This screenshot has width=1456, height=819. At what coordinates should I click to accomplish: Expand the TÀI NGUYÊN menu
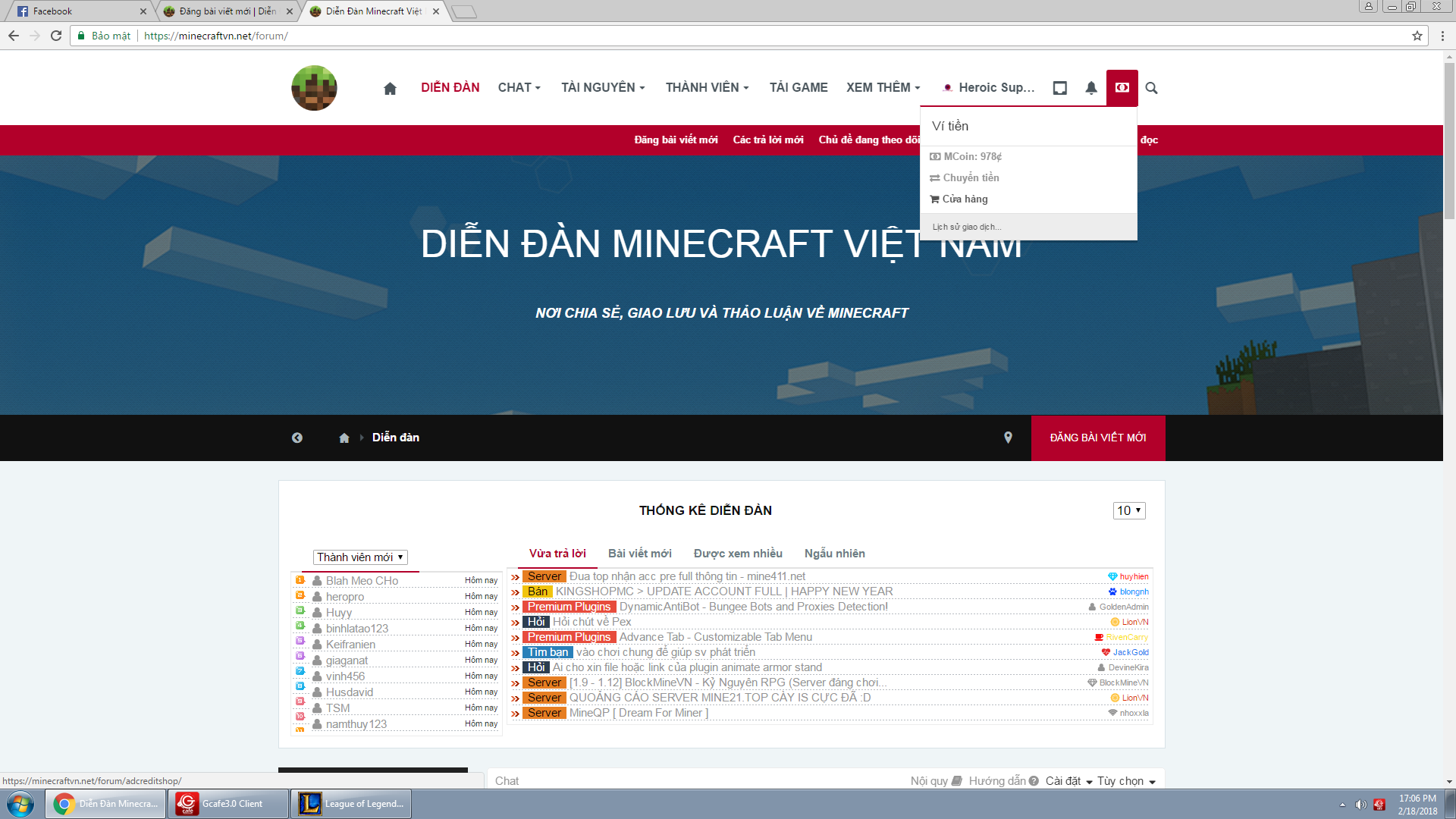pyautogui.click(x=603, y=88)
